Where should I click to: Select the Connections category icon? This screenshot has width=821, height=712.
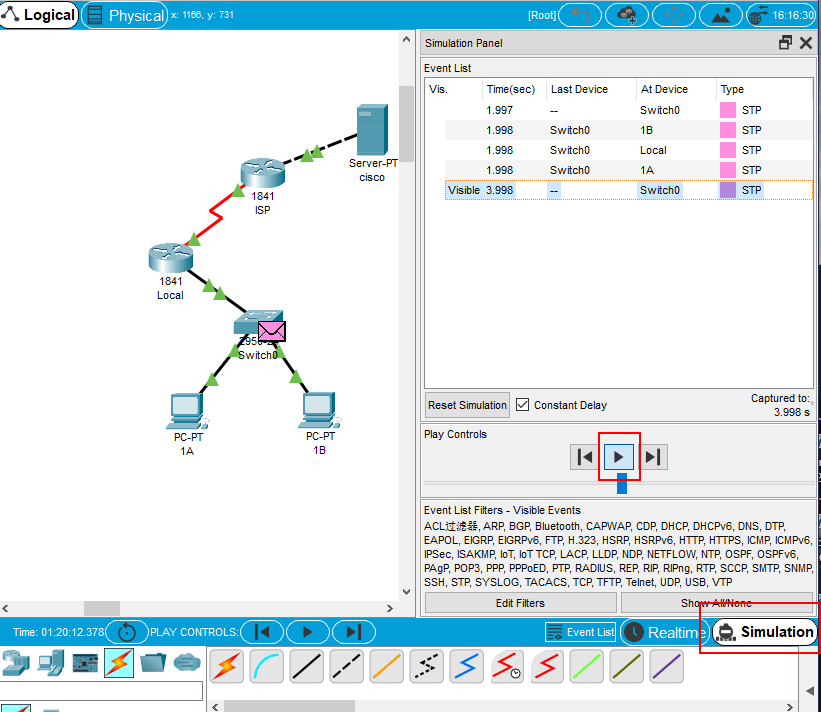[120, 662]
